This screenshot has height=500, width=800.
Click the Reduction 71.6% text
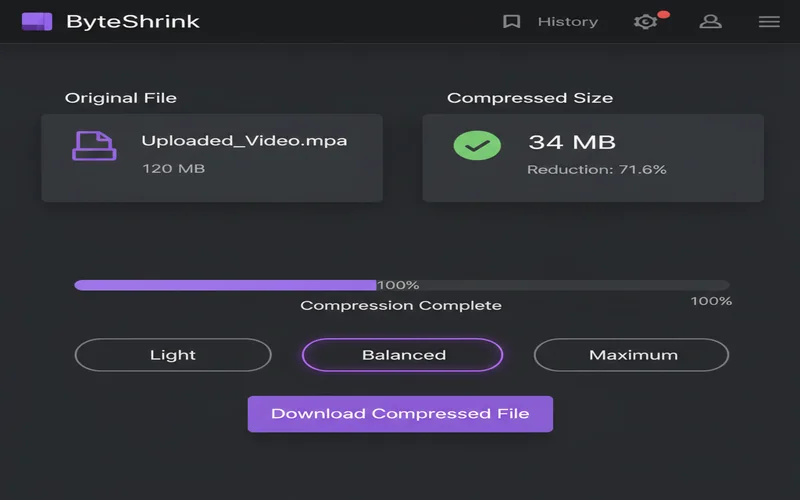(596, 170)
